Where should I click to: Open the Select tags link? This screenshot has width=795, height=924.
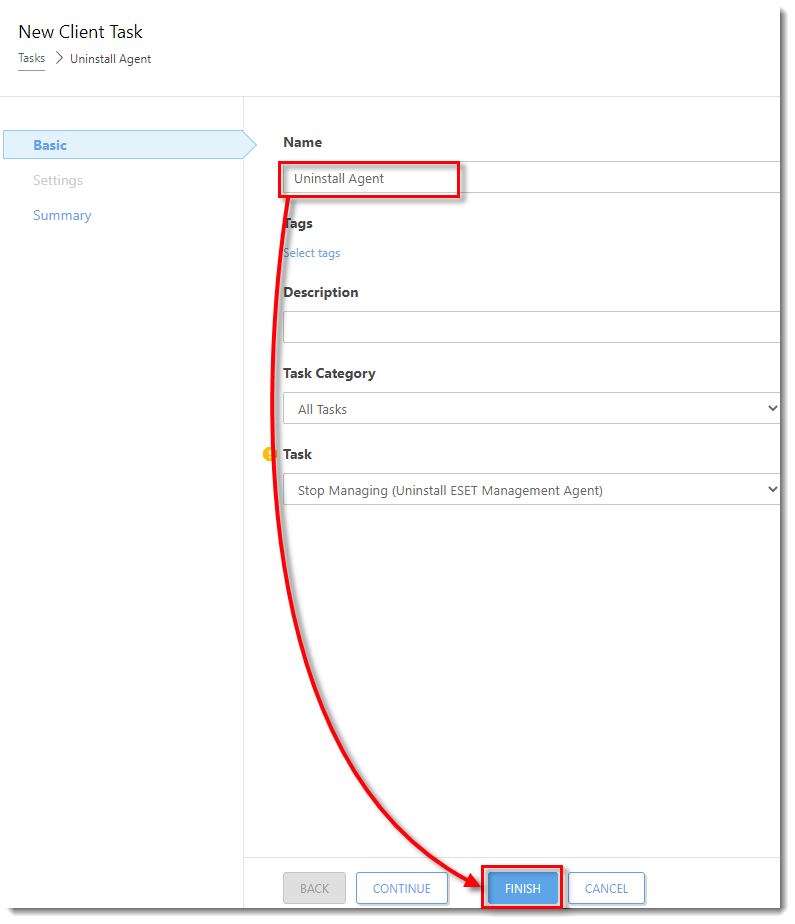[x=312, y=253]
